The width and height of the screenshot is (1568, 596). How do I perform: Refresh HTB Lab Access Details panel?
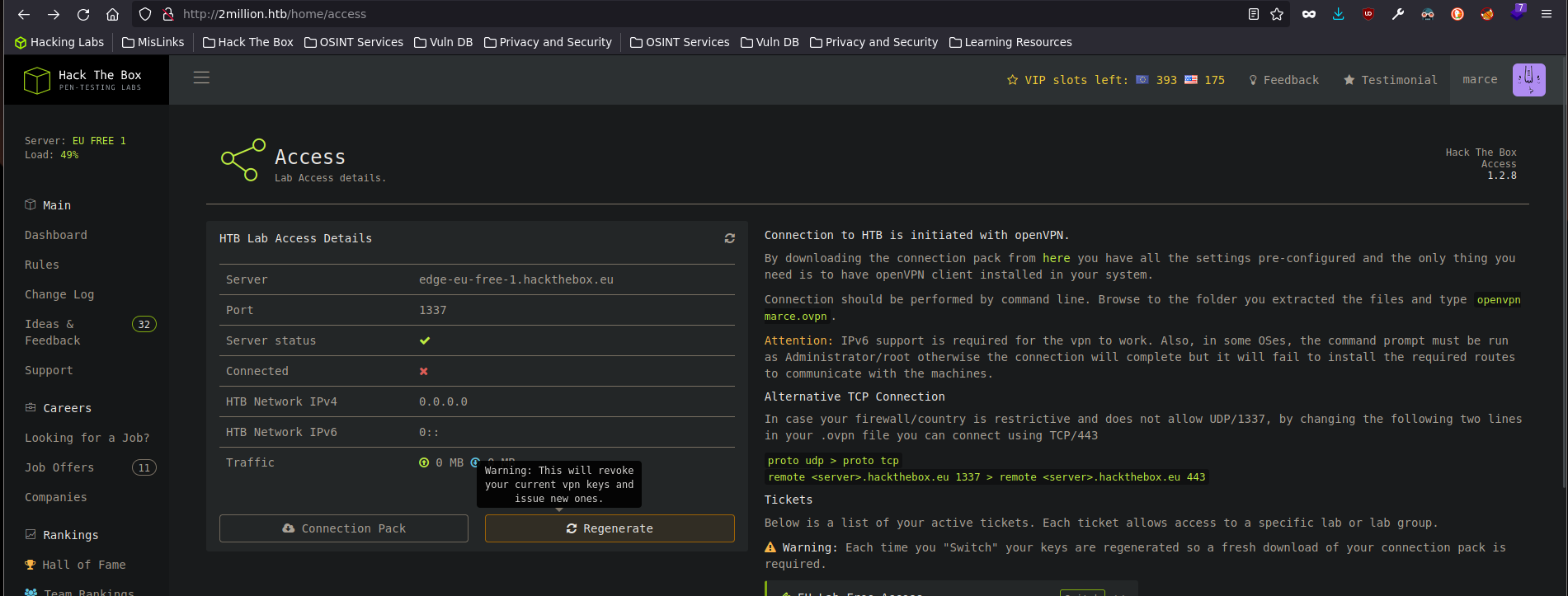(x=730, y=238)
